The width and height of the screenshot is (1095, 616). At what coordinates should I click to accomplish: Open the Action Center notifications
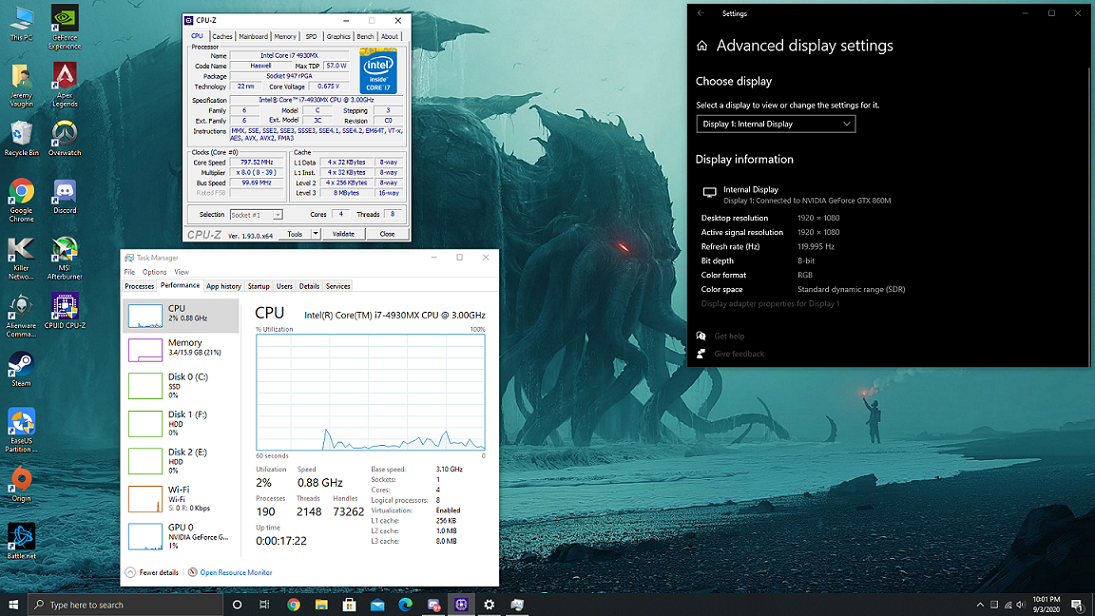(x=1078, y=605)
